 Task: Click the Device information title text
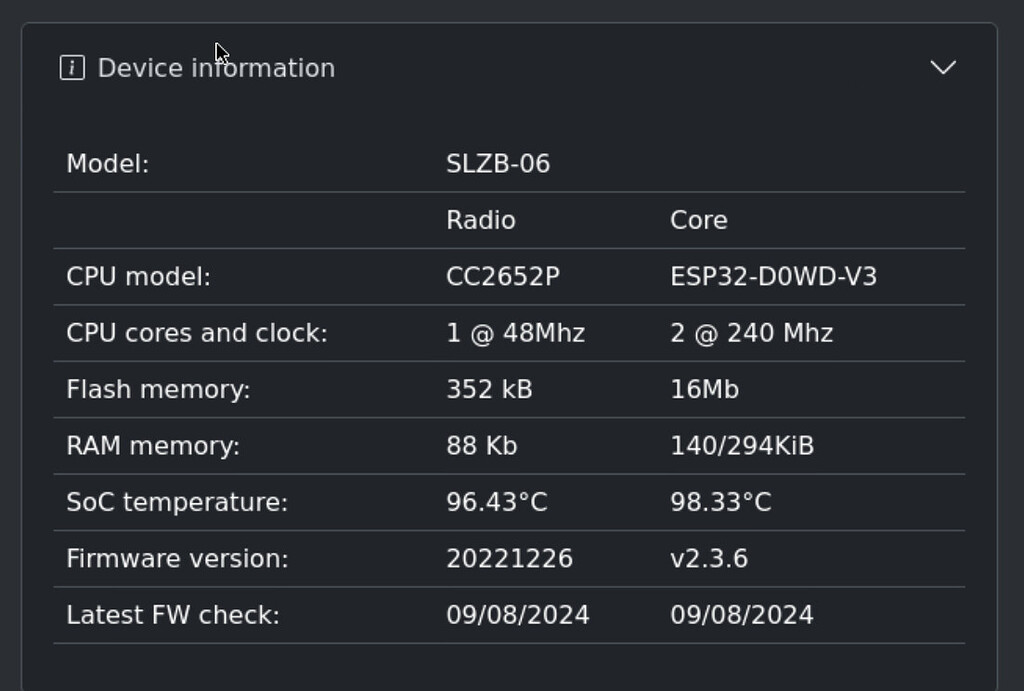coord(215,68)
